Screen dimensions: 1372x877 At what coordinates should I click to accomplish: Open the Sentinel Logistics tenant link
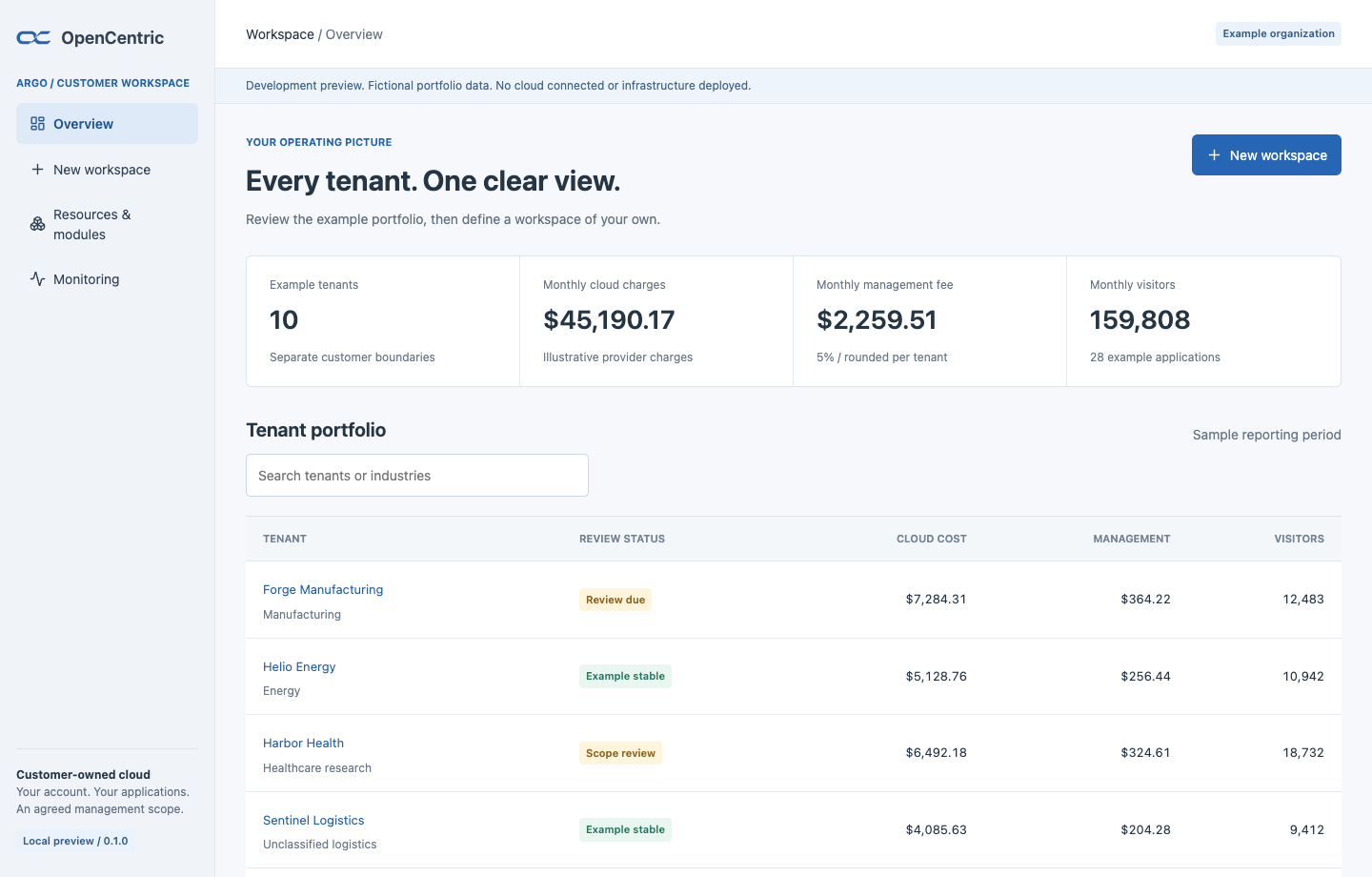tap(313, 821)
